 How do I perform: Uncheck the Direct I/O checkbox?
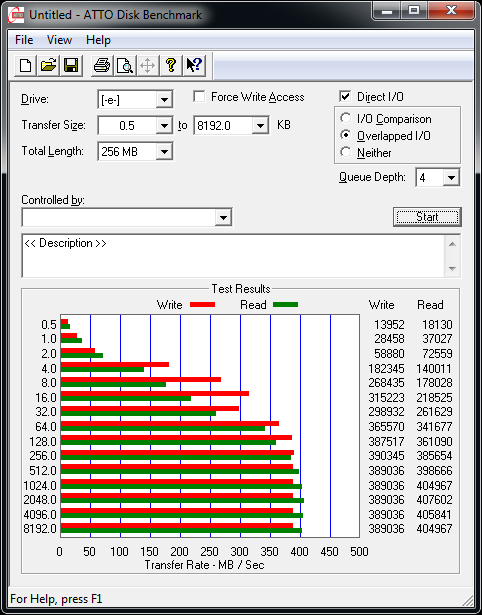pos(345,97)
